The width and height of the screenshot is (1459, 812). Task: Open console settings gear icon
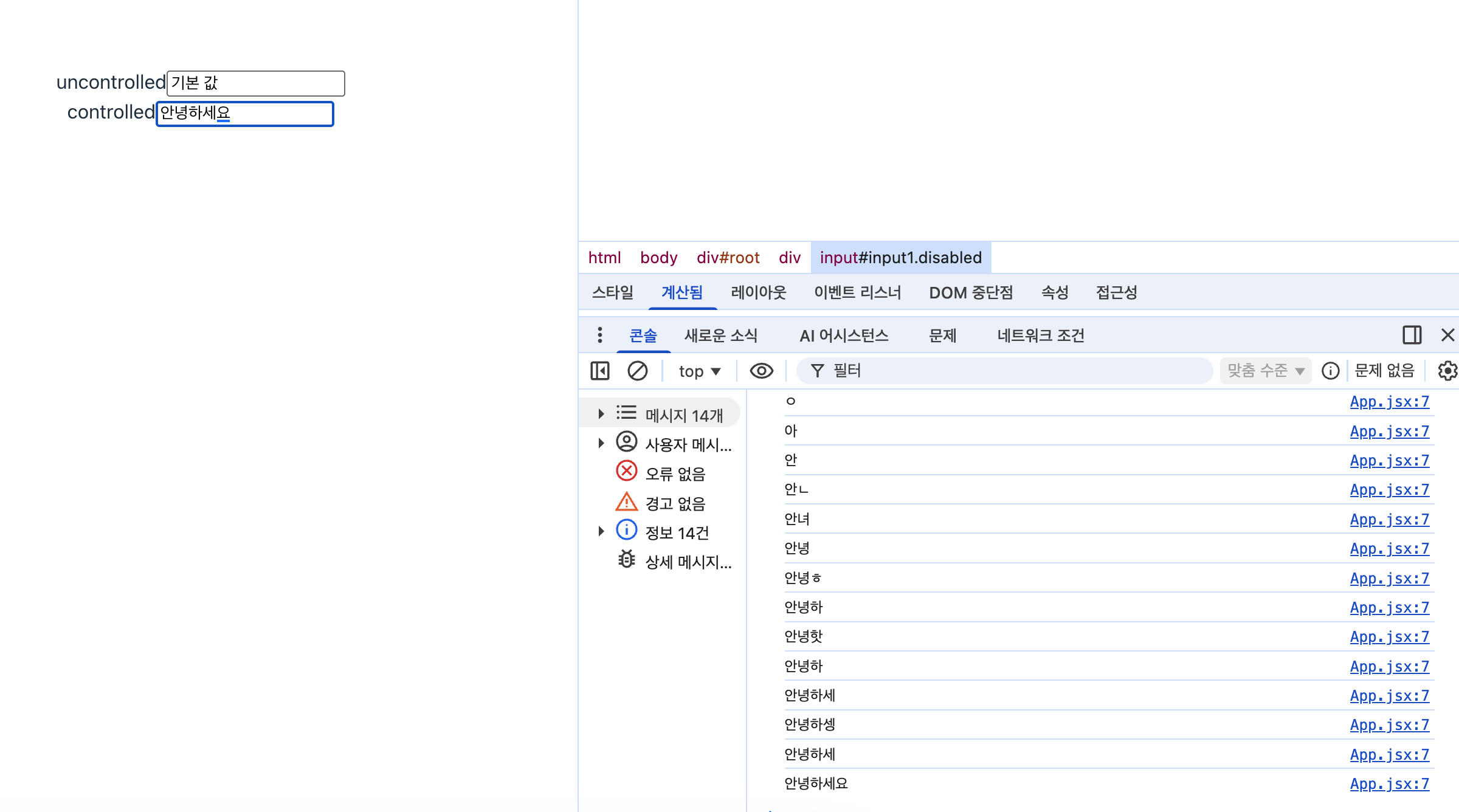coord(1447,371)
